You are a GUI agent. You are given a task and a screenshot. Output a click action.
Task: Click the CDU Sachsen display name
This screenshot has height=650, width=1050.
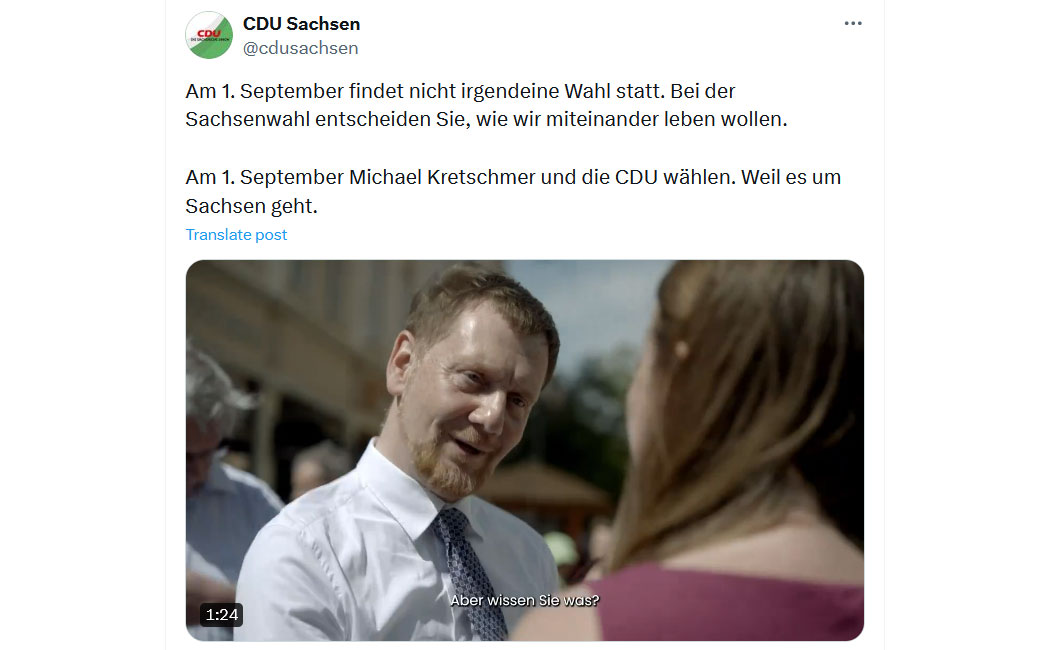click(301, 24)
